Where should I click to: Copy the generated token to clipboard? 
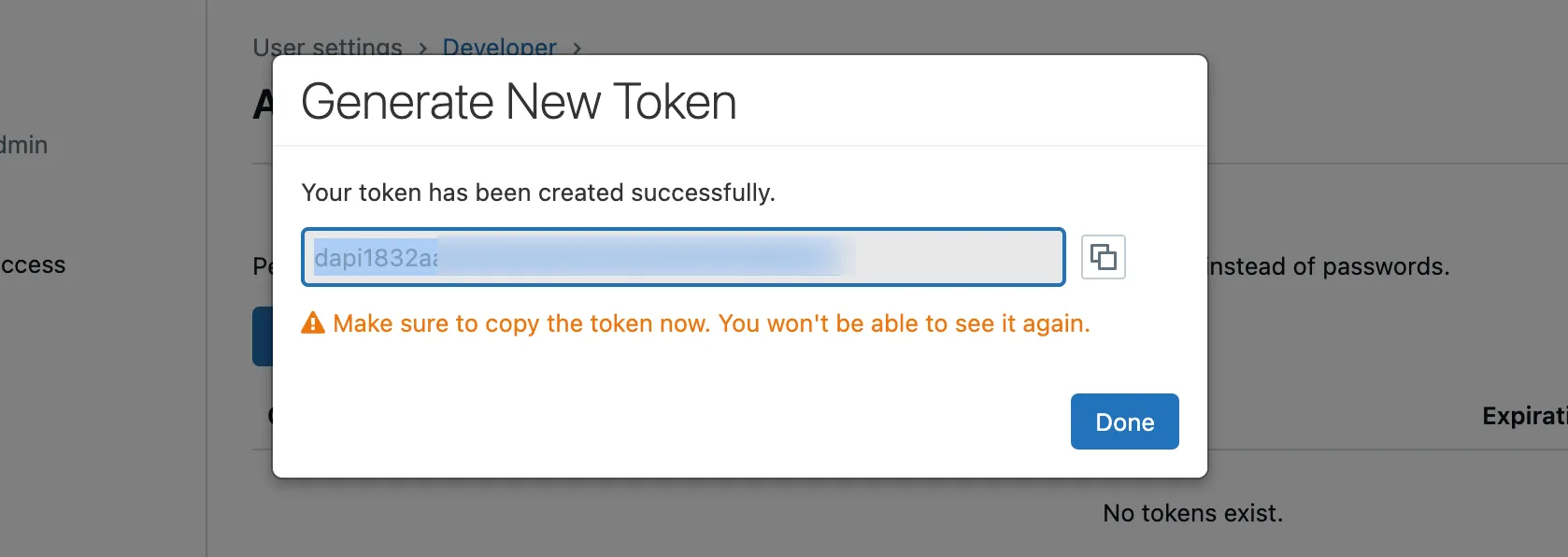coord(1103,257)
